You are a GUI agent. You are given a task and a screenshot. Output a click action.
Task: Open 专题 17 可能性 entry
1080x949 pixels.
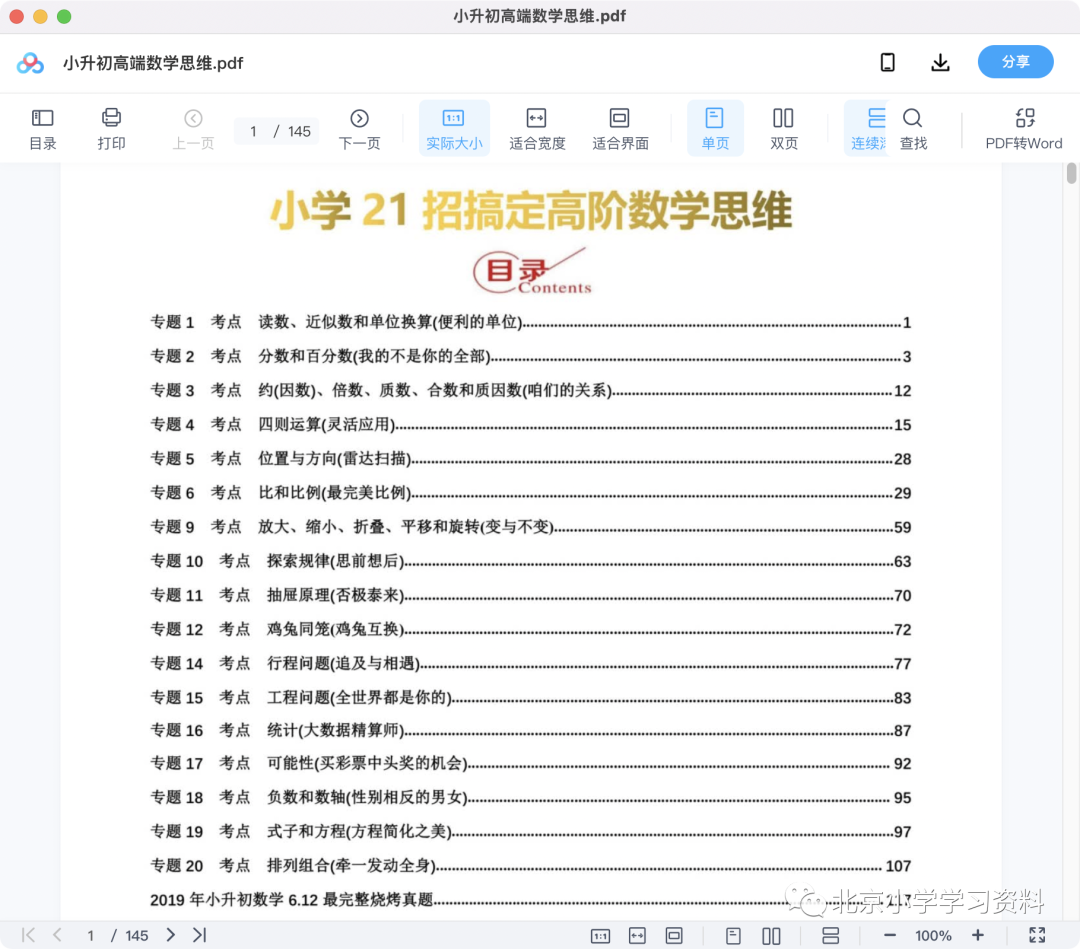530,763
